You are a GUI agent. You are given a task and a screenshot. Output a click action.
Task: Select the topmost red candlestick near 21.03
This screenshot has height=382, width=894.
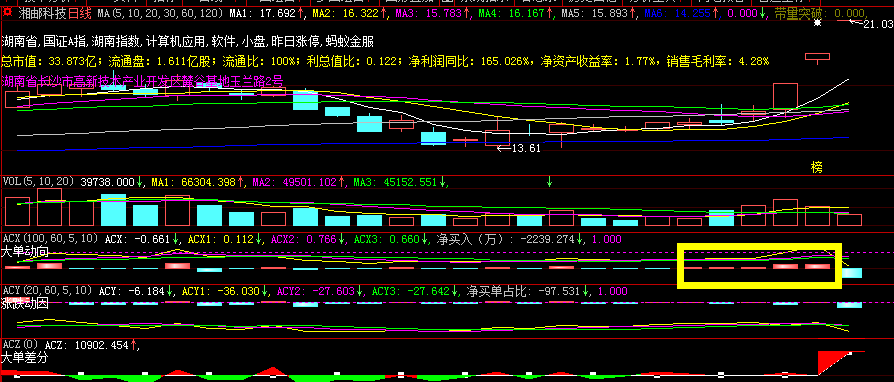817,57
